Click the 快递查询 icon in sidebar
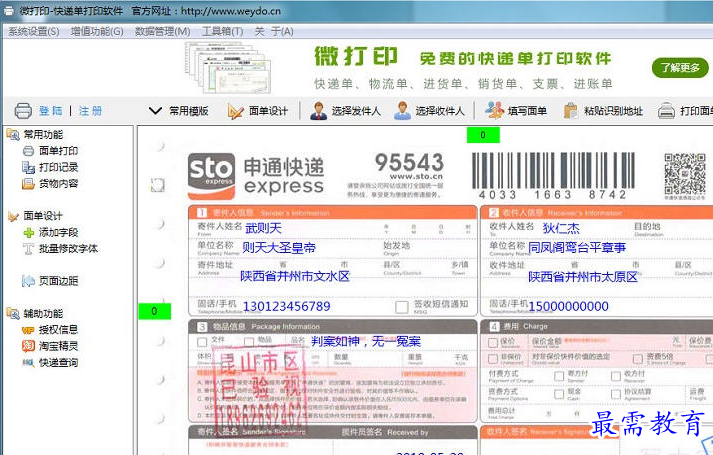Screen dimensions: 713x455 coord(28,363)
